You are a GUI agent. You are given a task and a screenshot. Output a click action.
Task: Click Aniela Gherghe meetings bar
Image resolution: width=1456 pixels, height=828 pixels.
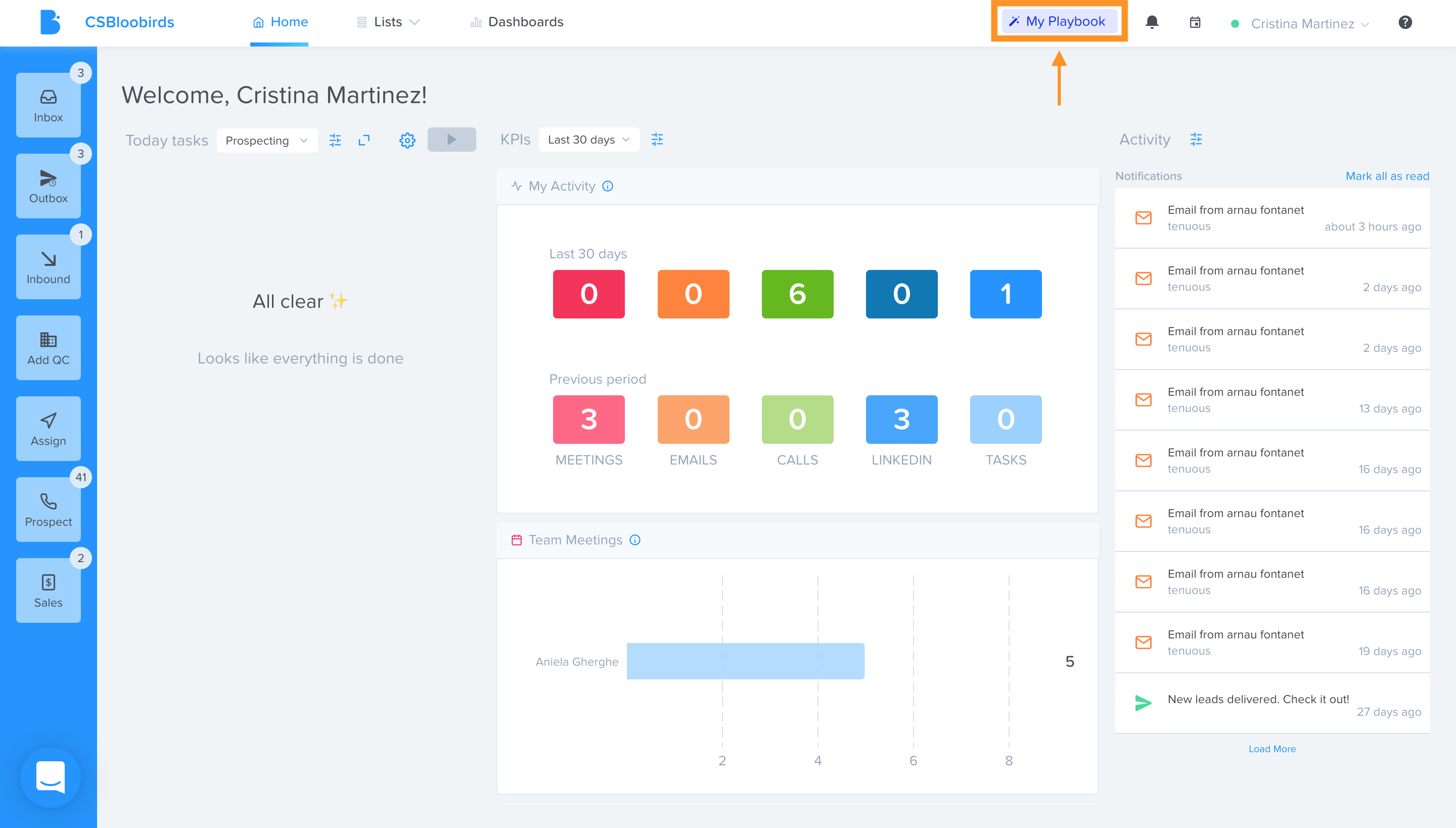click(x=745, y=661)
